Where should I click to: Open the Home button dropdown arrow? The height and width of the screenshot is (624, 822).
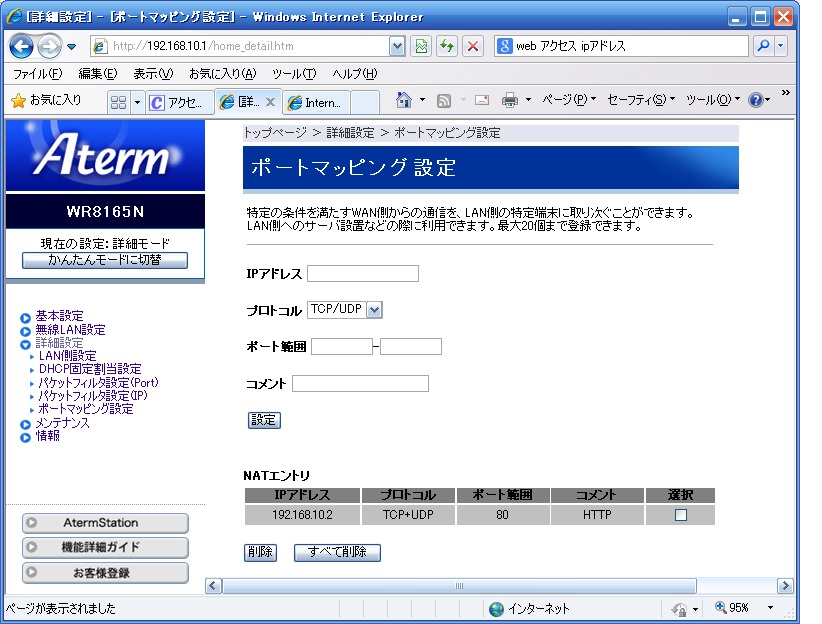pyautogui.click(x=422, y=100)
